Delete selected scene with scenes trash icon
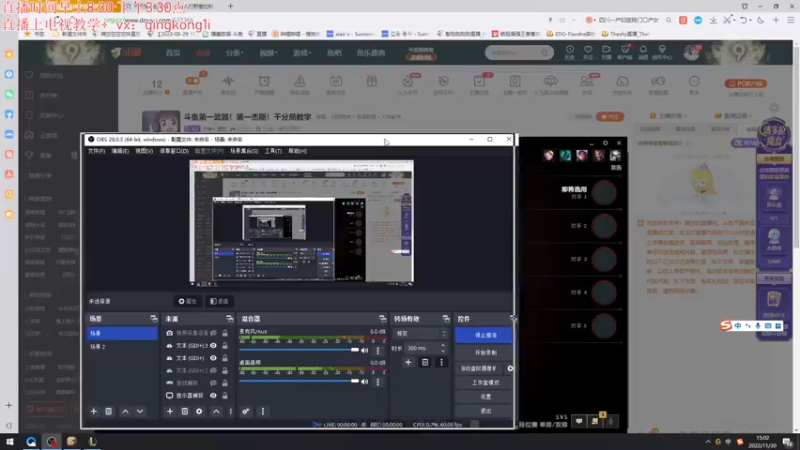Image resolution: width=800 pixels, height=450 pixels. 108,411
